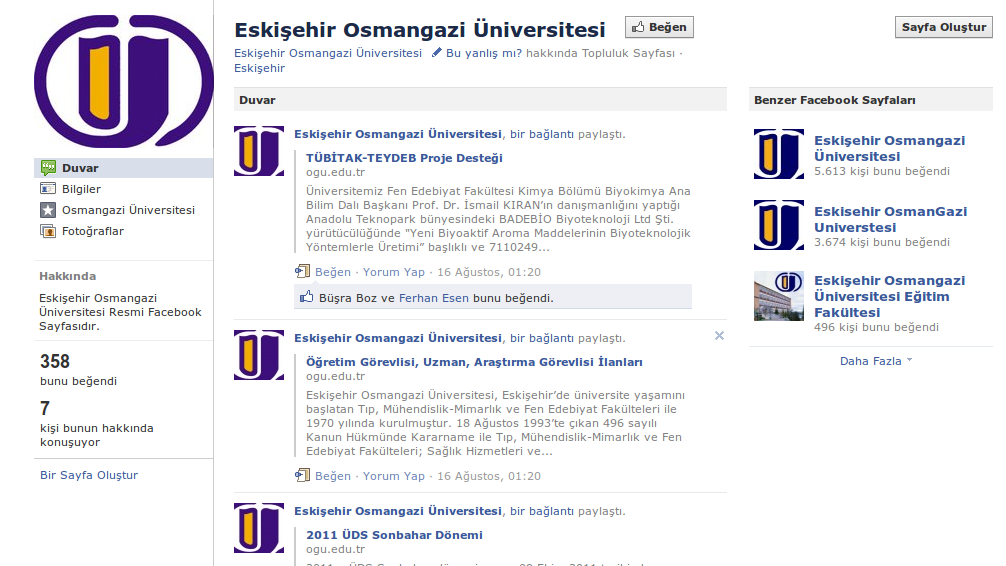
Task: Click Eğitim Fakültesi building thumbnail
Action: tap(779, 296)
